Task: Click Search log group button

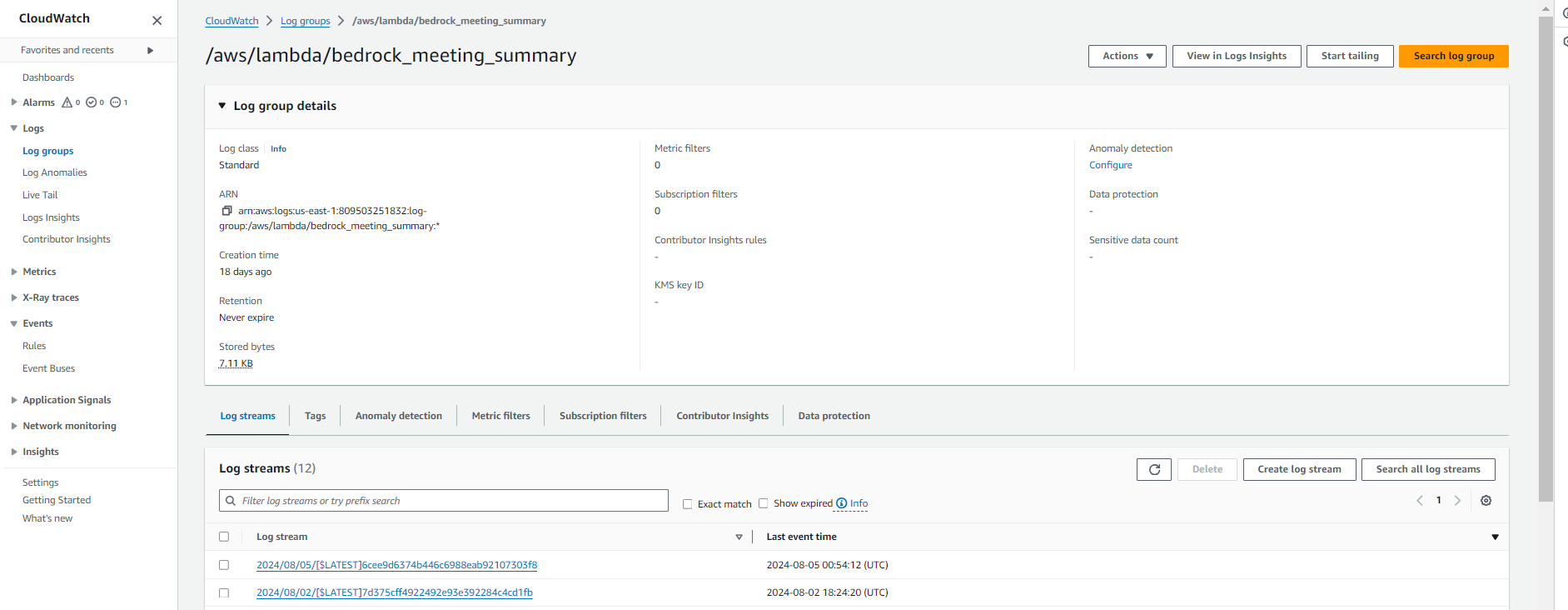Action: tap(1454, 56)
